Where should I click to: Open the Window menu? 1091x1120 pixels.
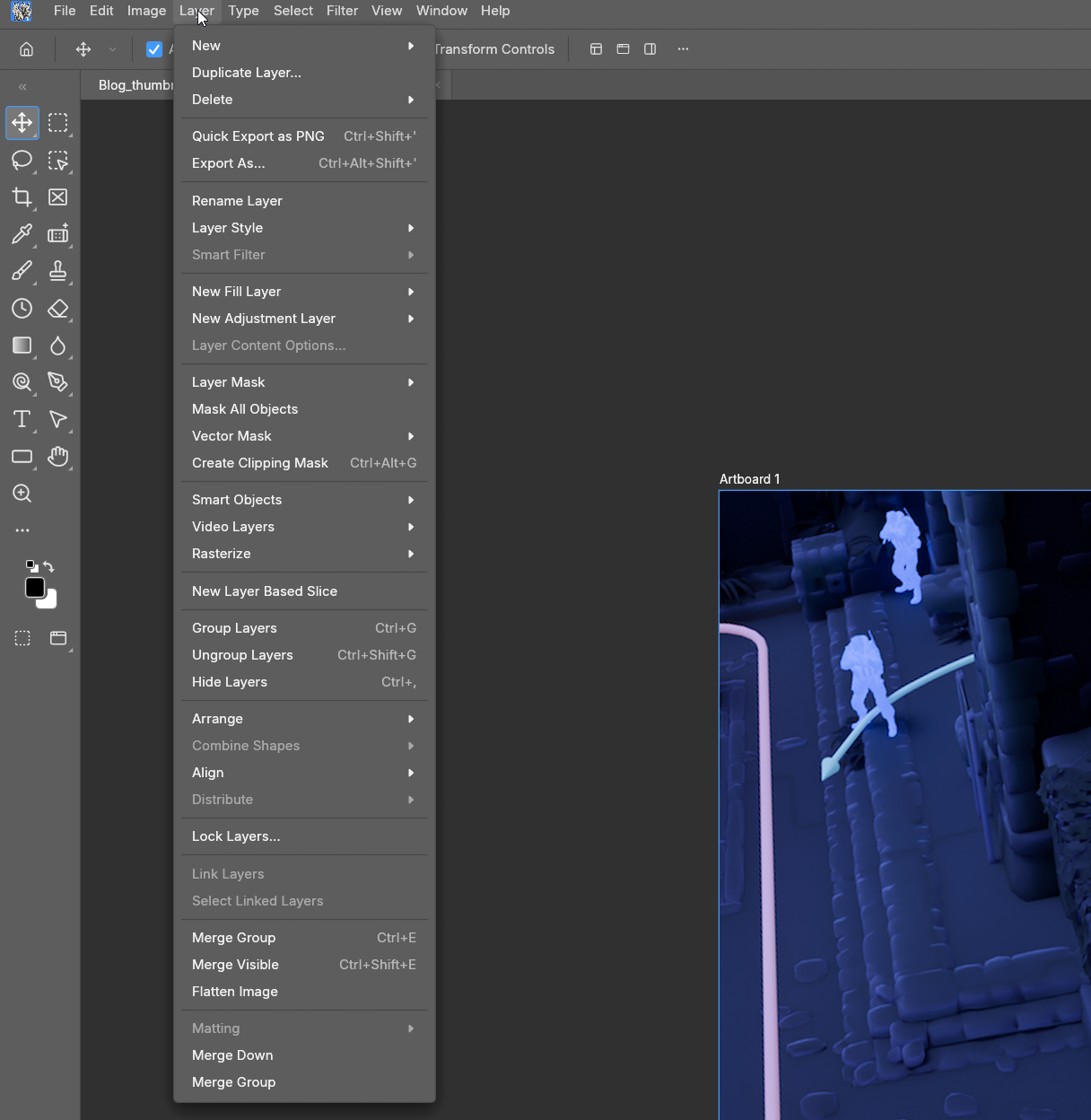441,11
